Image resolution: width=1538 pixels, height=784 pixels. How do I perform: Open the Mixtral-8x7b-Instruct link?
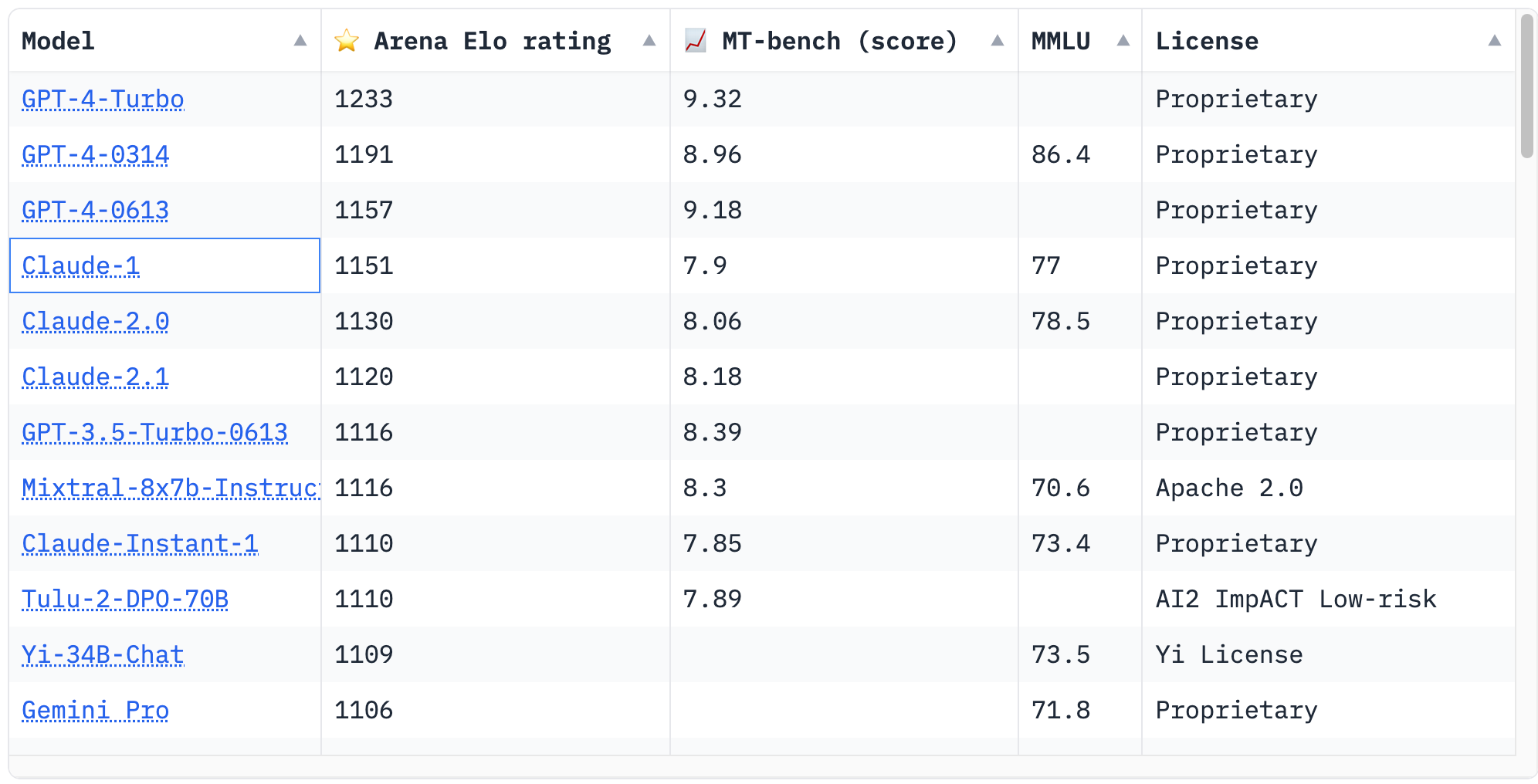pos(170,488)
